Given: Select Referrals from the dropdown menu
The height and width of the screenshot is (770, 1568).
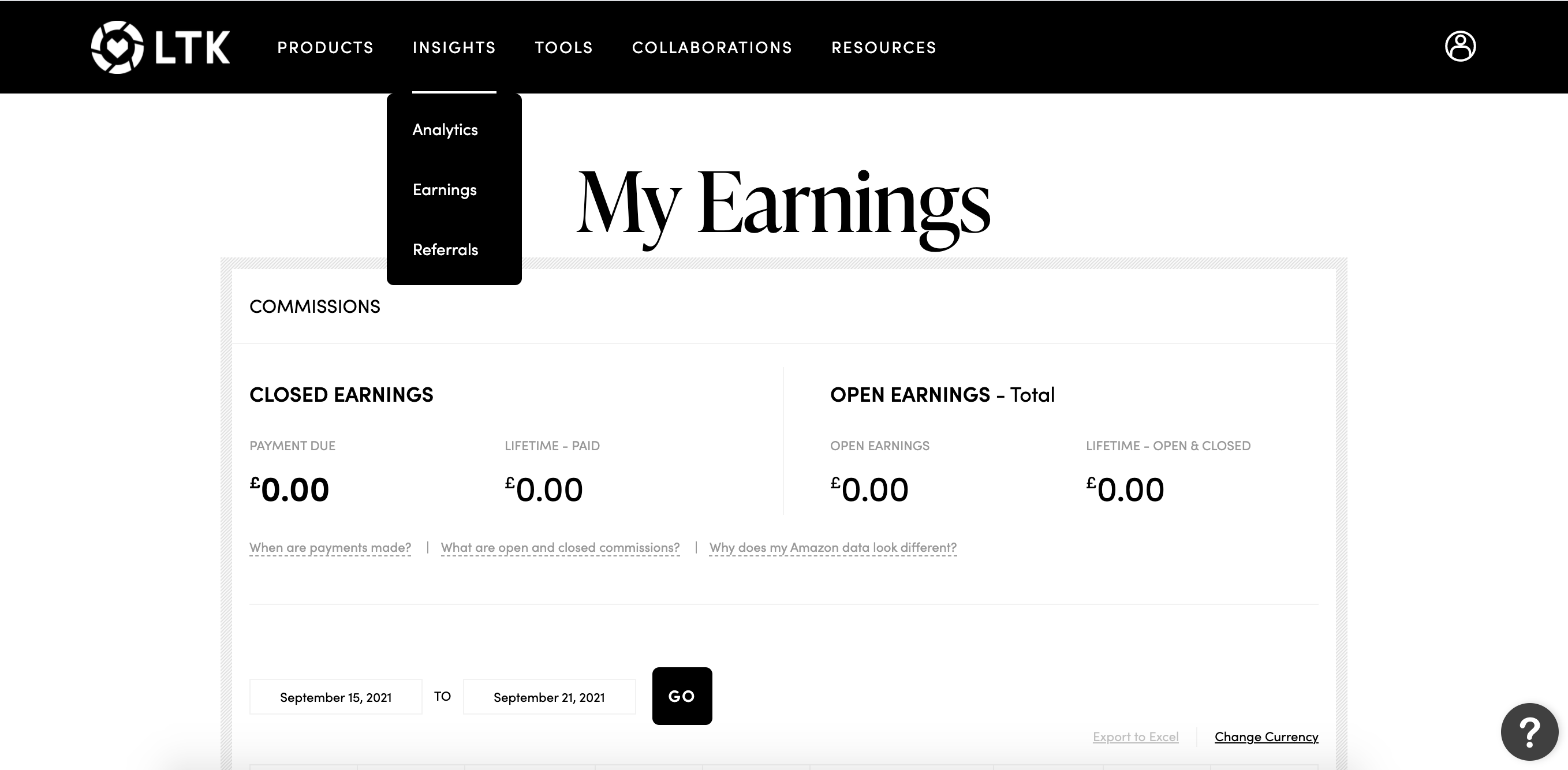Looking at the screenshot, I should coord(445,249).
